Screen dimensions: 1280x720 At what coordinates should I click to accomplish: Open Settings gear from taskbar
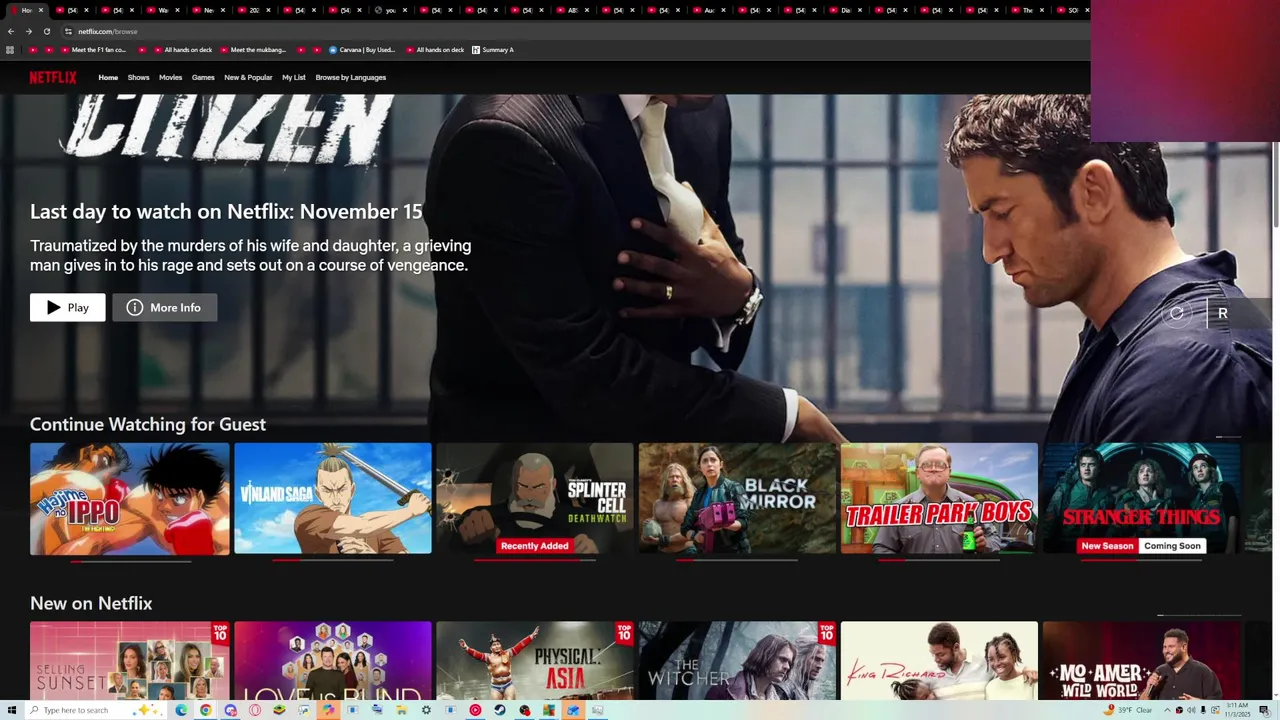pyautogui.click(x=426, y=710)
